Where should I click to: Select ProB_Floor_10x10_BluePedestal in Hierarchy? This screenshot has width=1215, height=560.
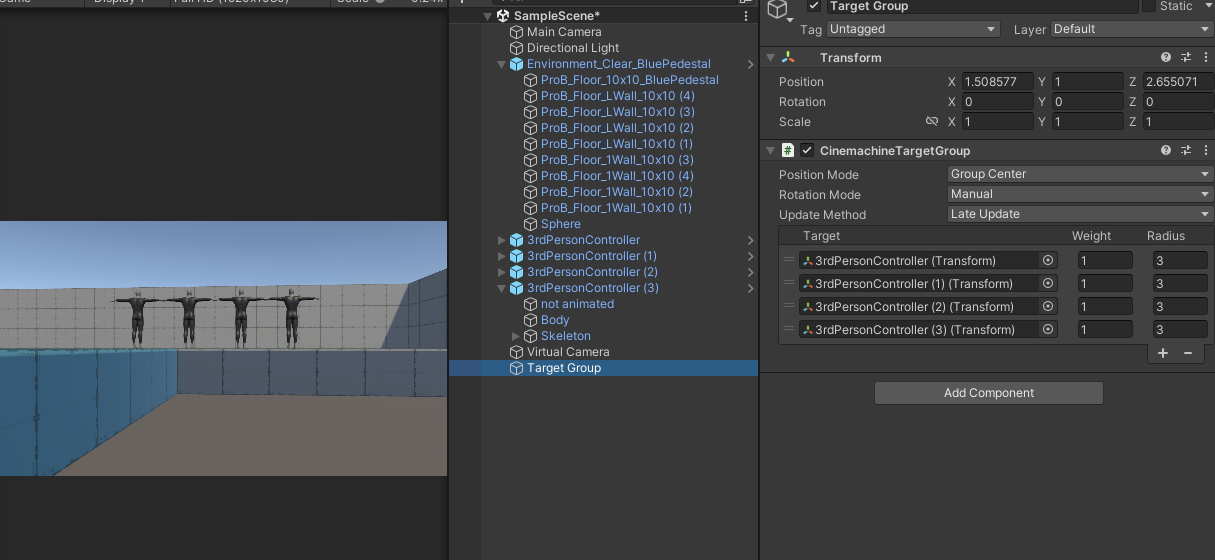630,80
